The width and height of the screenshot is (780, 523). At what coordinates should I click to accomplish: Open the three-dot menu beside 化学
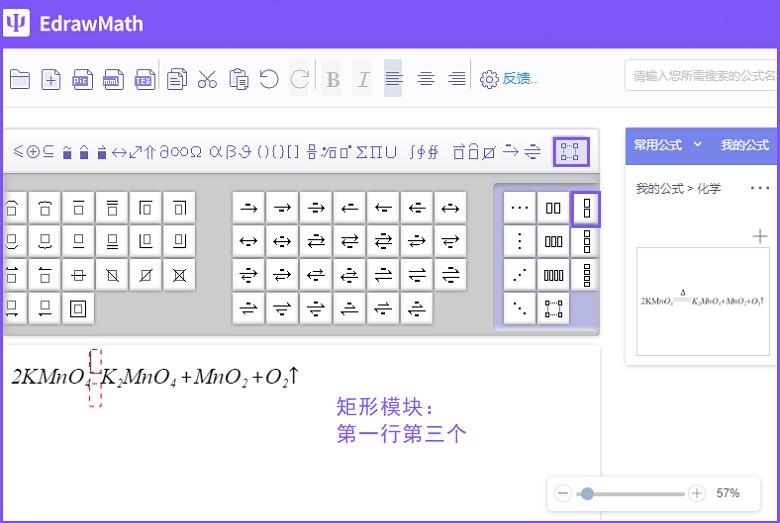(760, 188)
